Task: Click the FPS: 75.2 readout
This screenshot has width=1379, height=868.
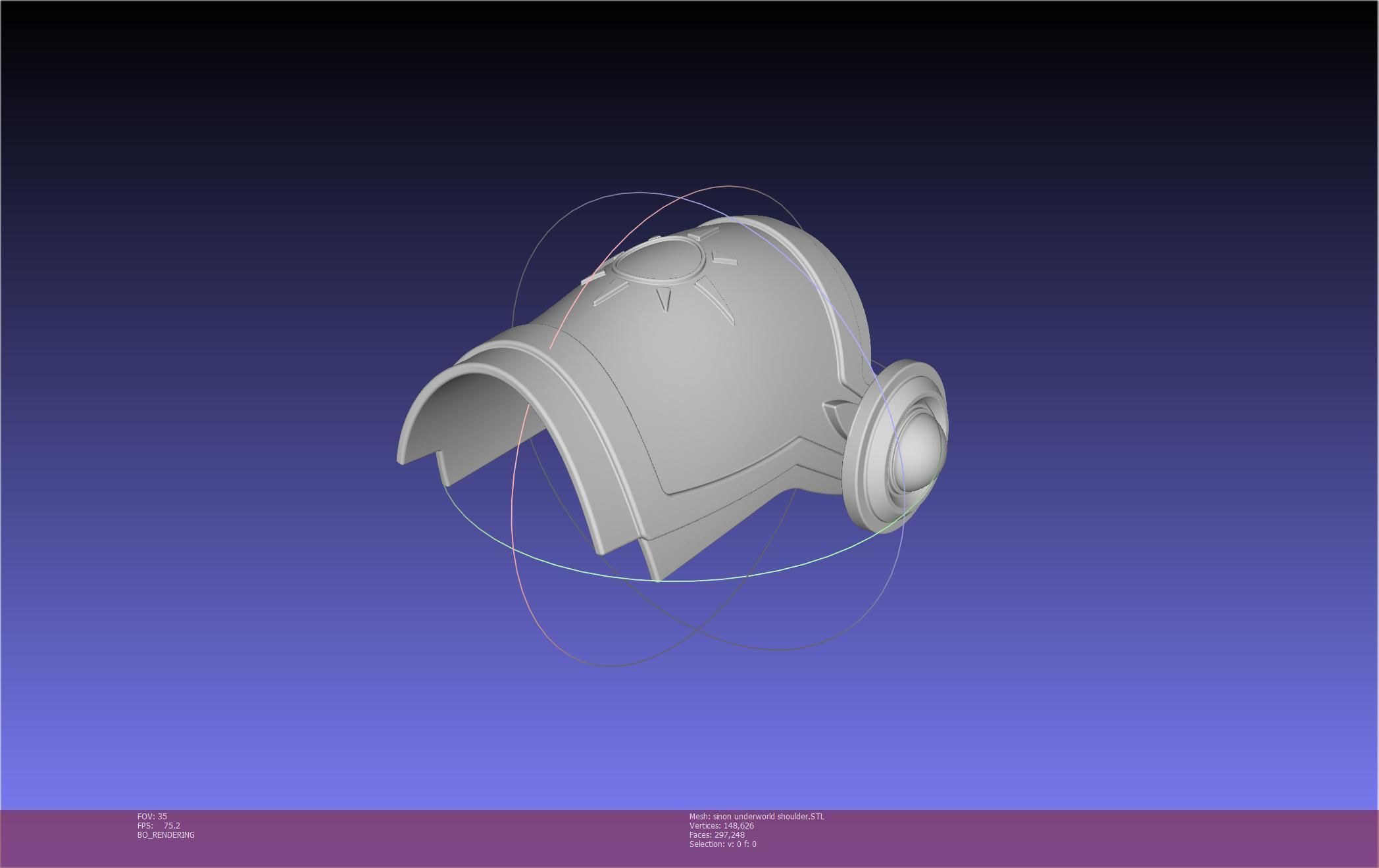Action: click(x=159, y=825)
